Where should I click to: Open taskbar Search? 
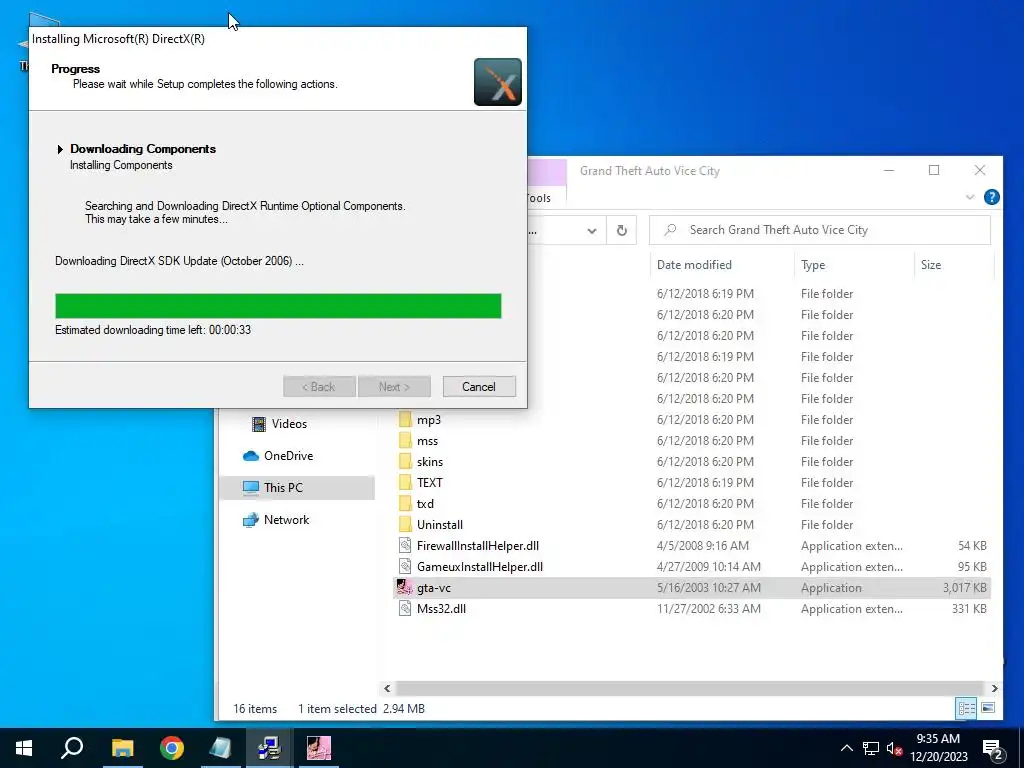click(72, 748)
